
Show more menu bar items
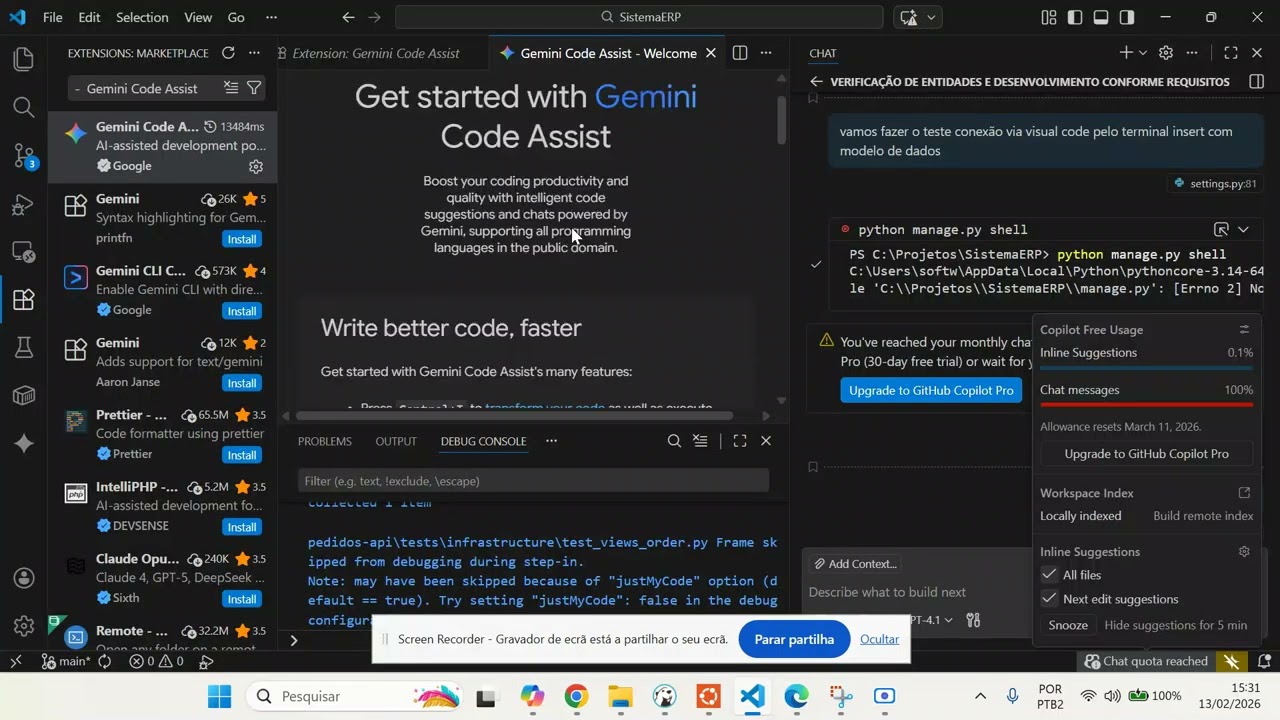[271, 17]
